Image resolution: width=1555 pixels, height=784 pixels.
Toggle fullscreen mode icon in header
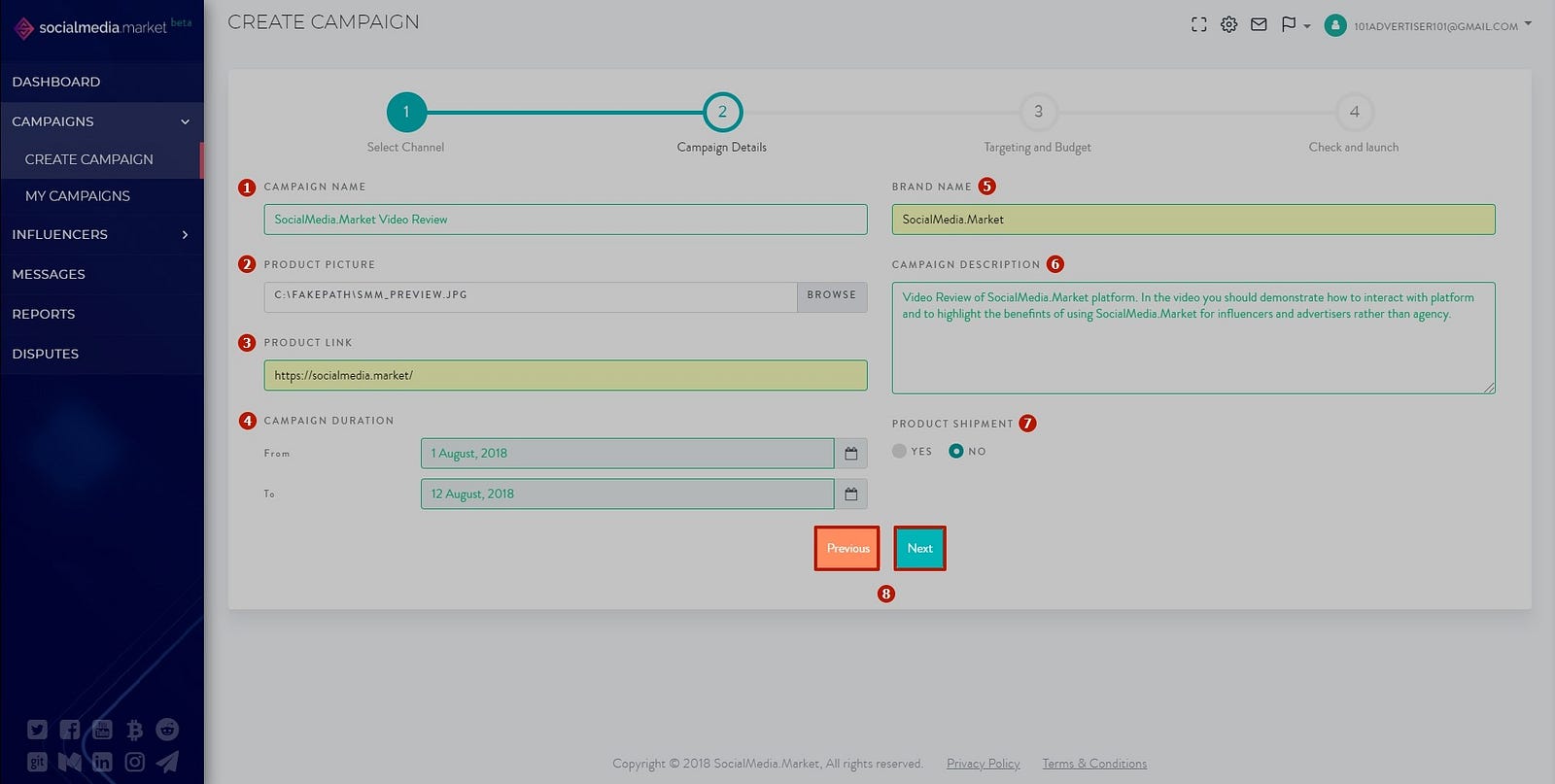[1199, 25]
